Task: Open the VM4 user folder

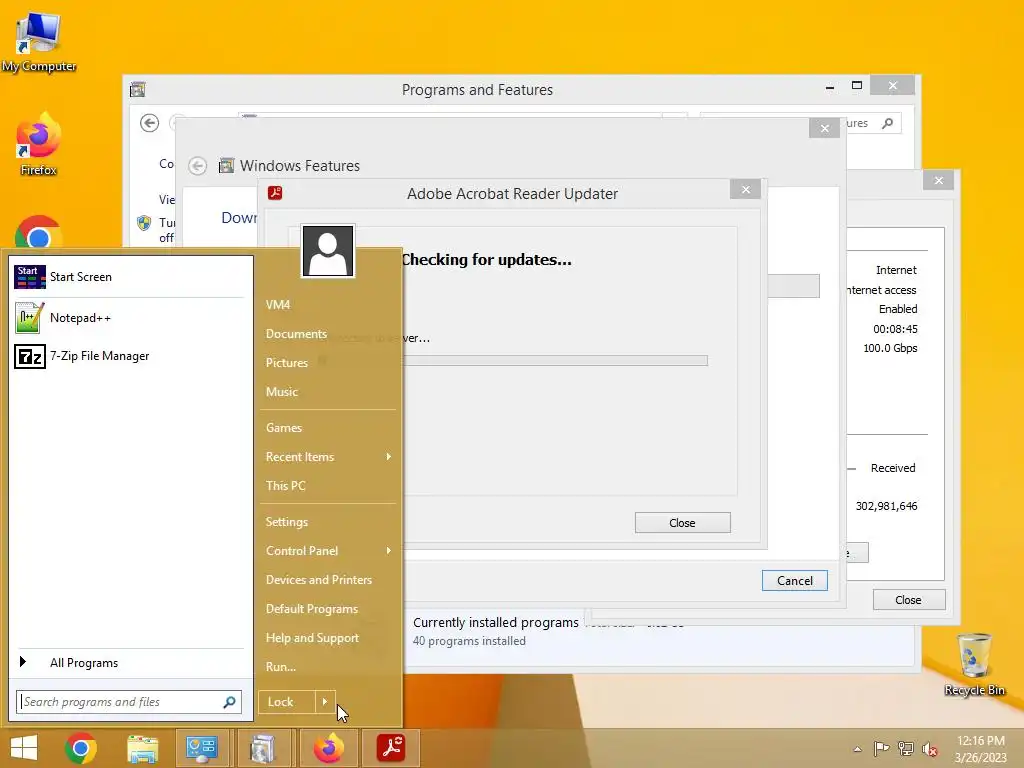Action: click(278, 305)
